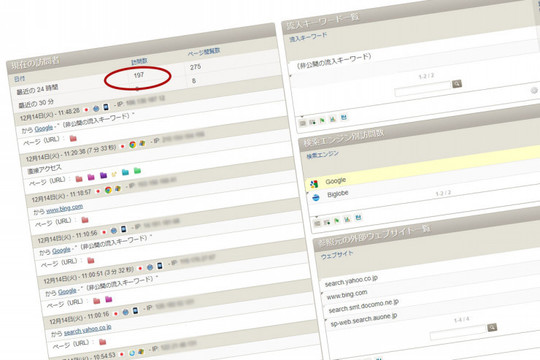
Task: Sort by ウェブサイト column header
Action: [x=337, y=255]
